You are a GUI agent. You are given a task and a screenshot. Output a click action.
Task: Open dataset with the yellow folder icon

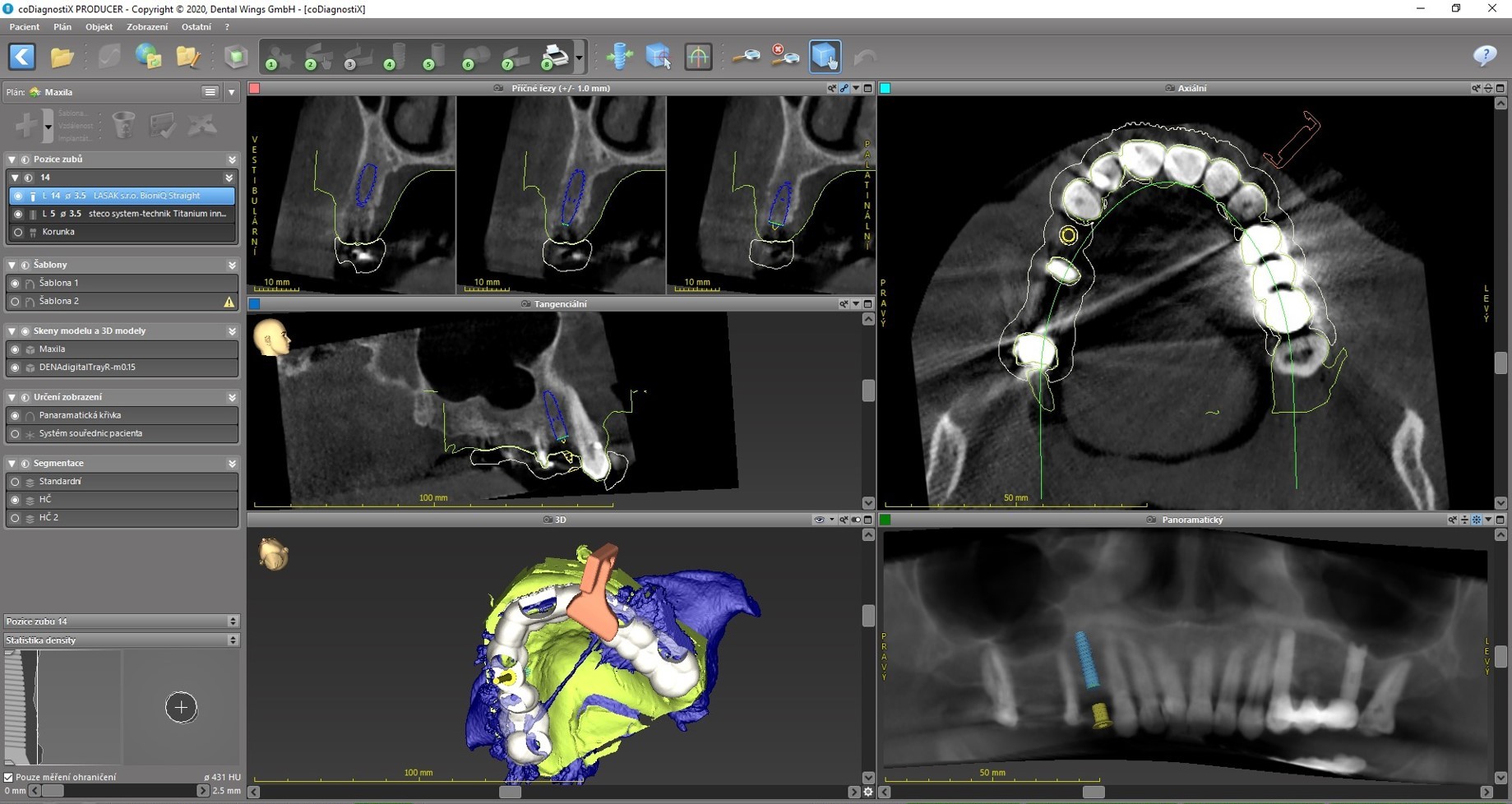(x=62, y=57)
